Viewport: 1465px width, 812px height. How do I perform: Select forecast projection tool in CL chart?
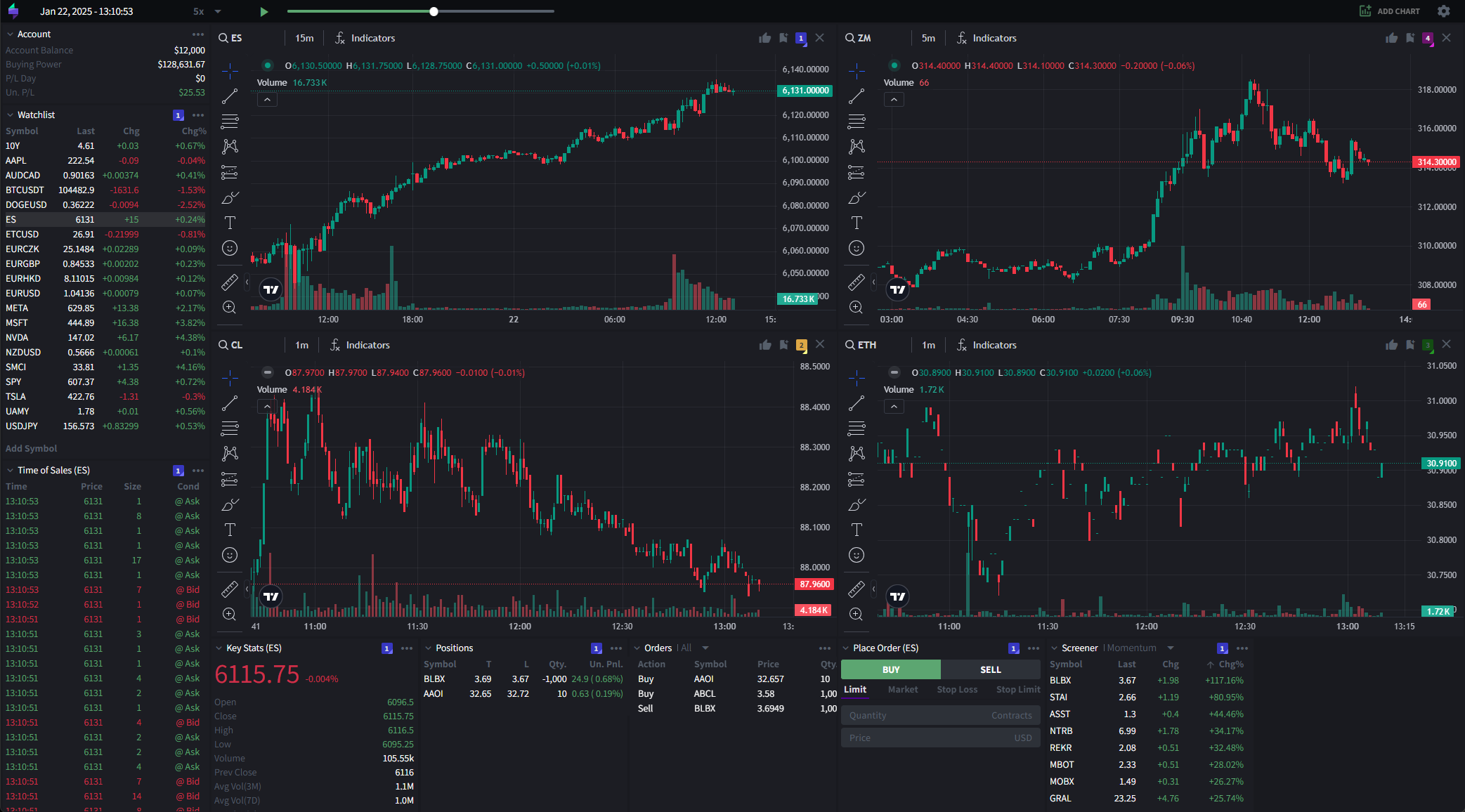coord(230,479)
